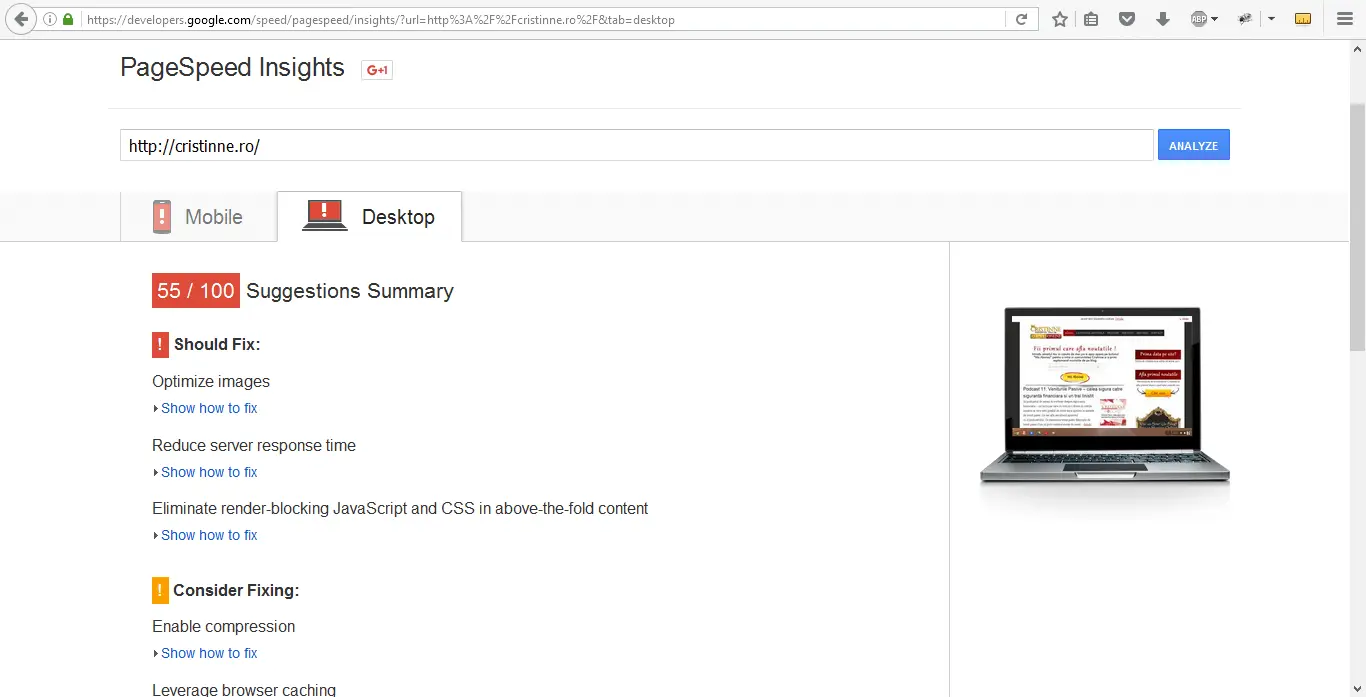Click the Firebug bug icon
This screenshot has height=697, width=1366.
click(x=1245, y=19)
